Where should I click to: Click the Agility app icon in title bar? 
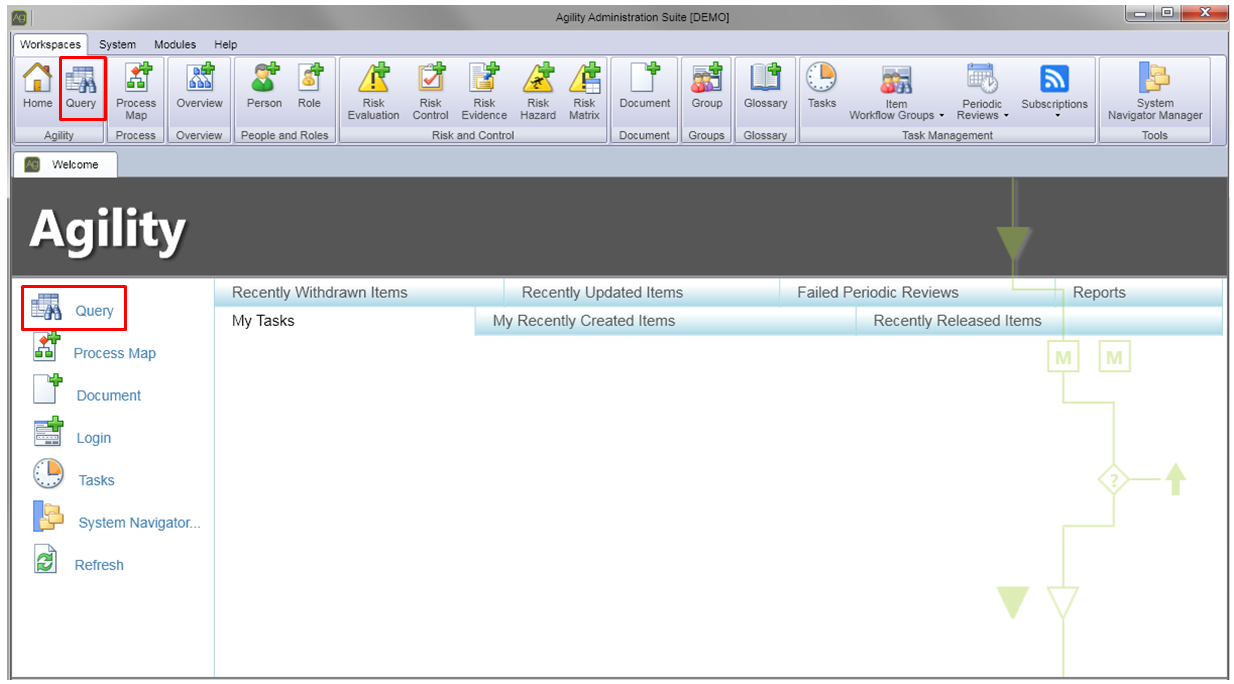[19, 17]
